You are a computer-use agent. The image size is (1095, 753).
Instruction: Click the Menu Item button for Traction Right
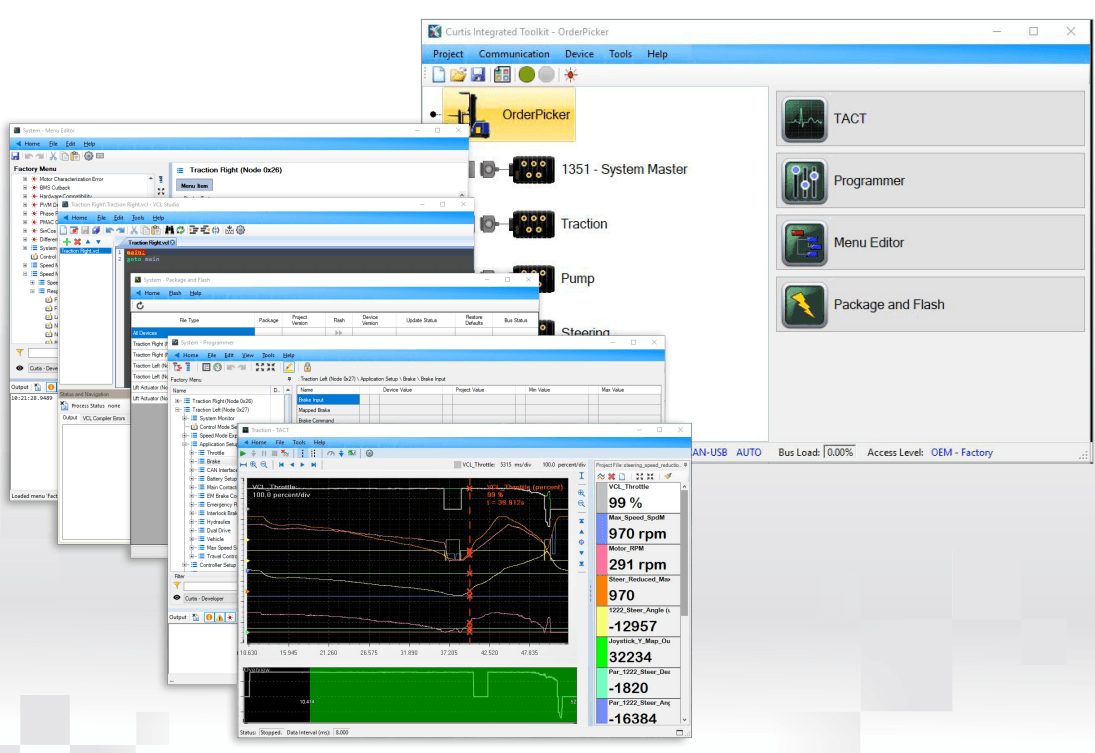click(195, 184)
